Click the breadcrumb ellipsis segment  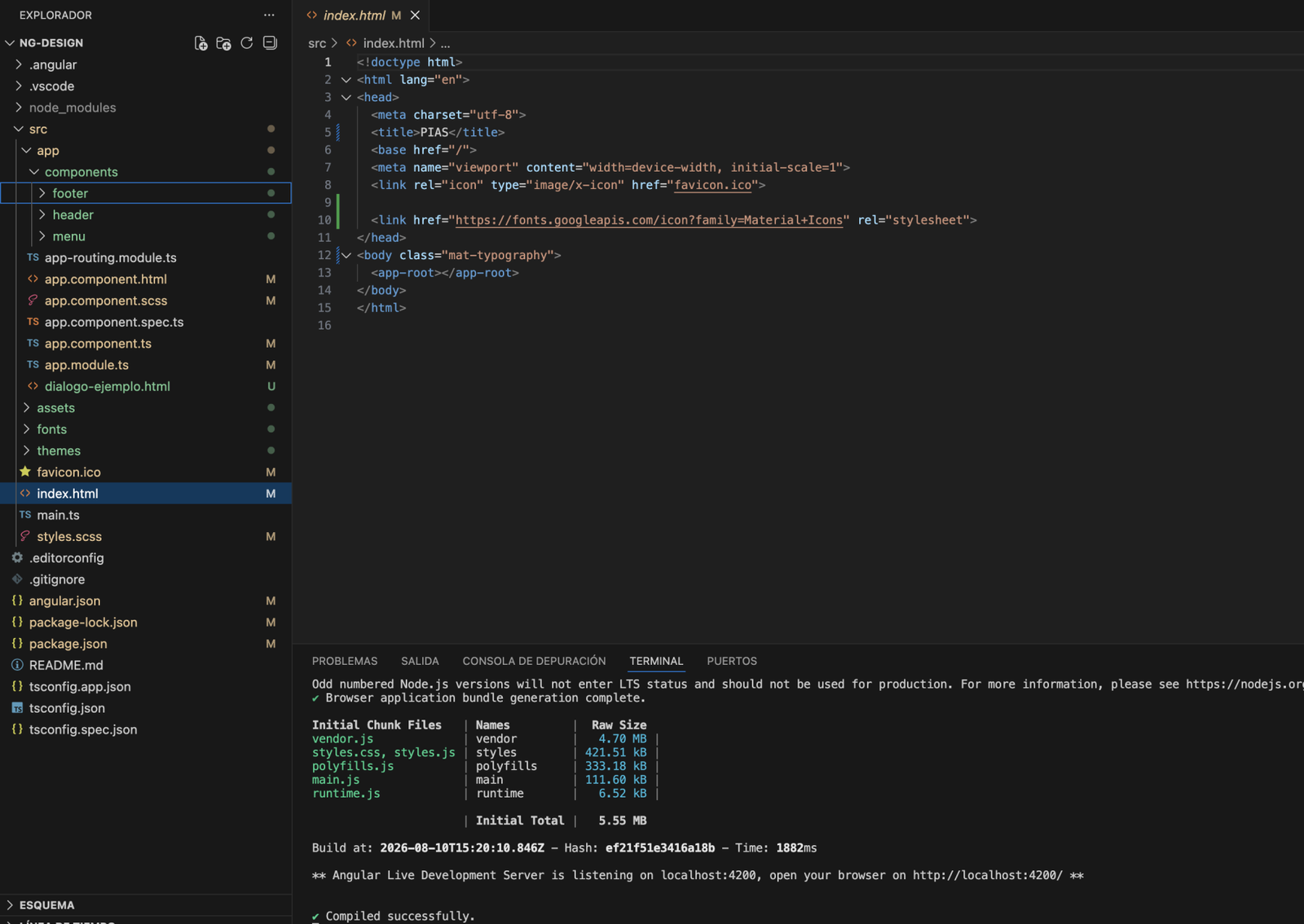point(445,43)
